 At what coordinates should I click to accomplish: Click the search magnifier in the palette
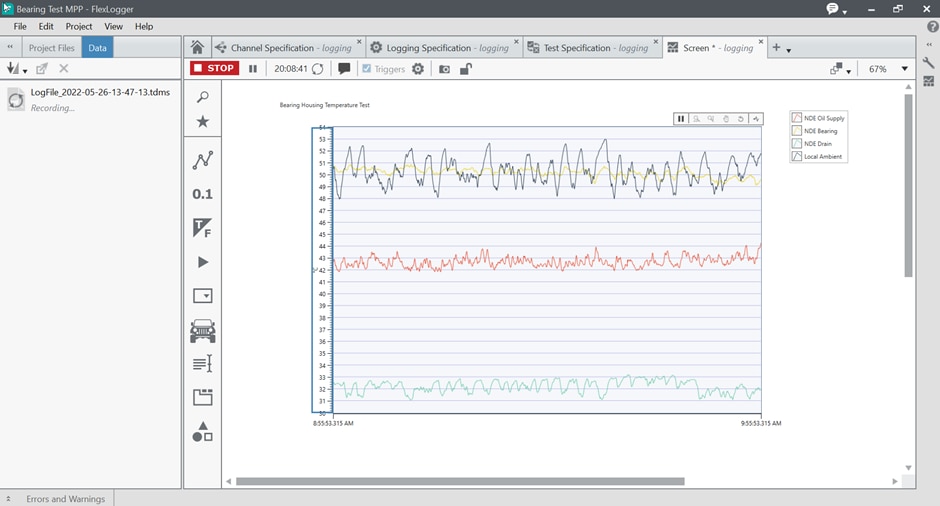point(202,97)
